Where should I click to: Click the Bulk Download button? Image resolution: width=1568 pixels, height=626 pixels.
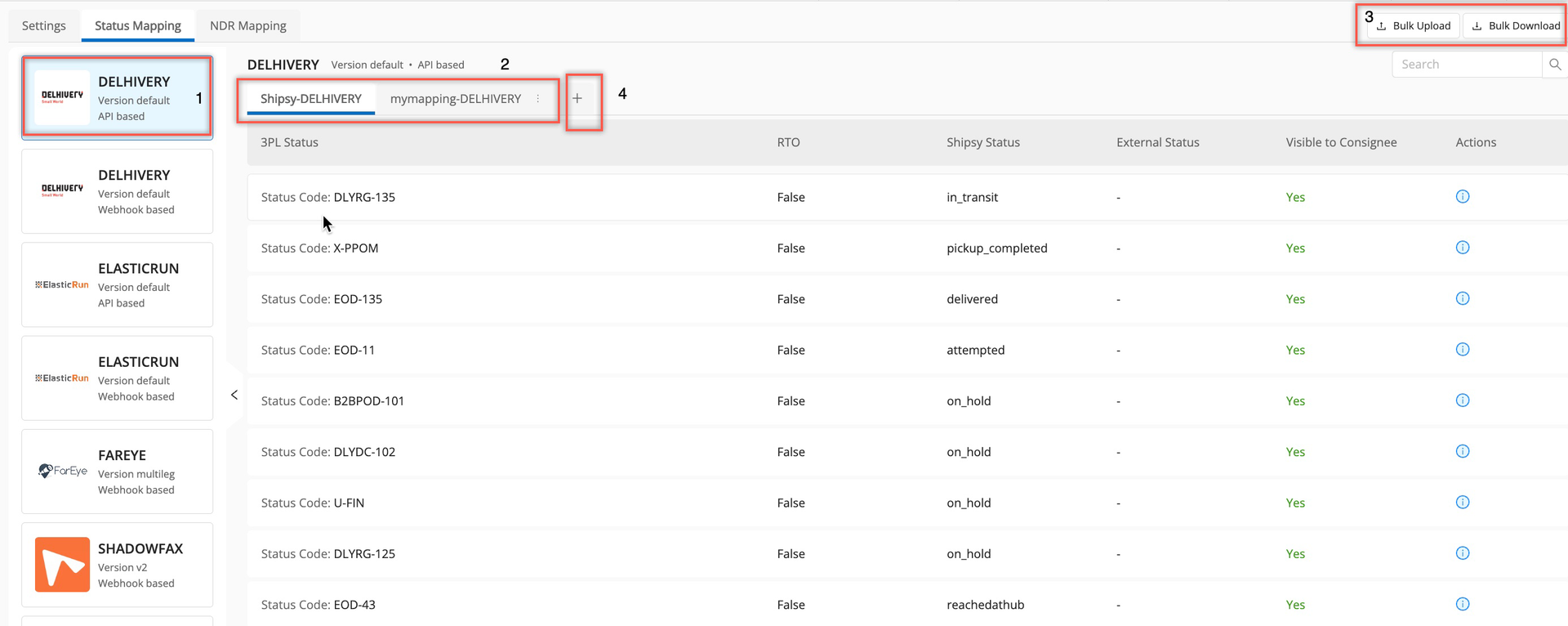tap(1516, 25)
